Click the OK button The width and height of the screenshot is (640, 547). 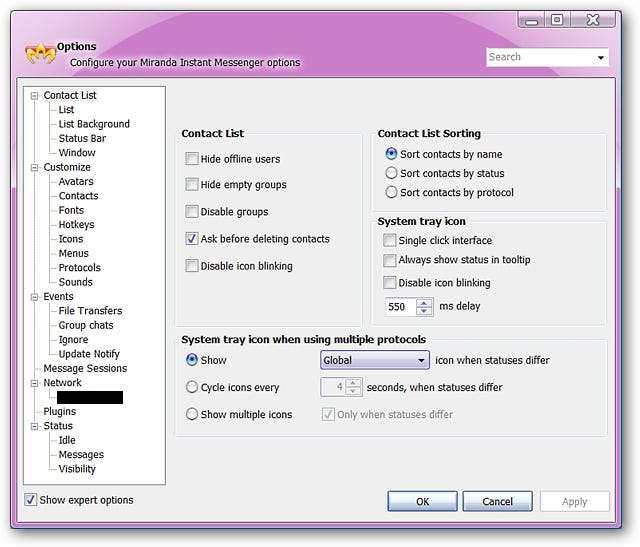(x=422, y=501)
